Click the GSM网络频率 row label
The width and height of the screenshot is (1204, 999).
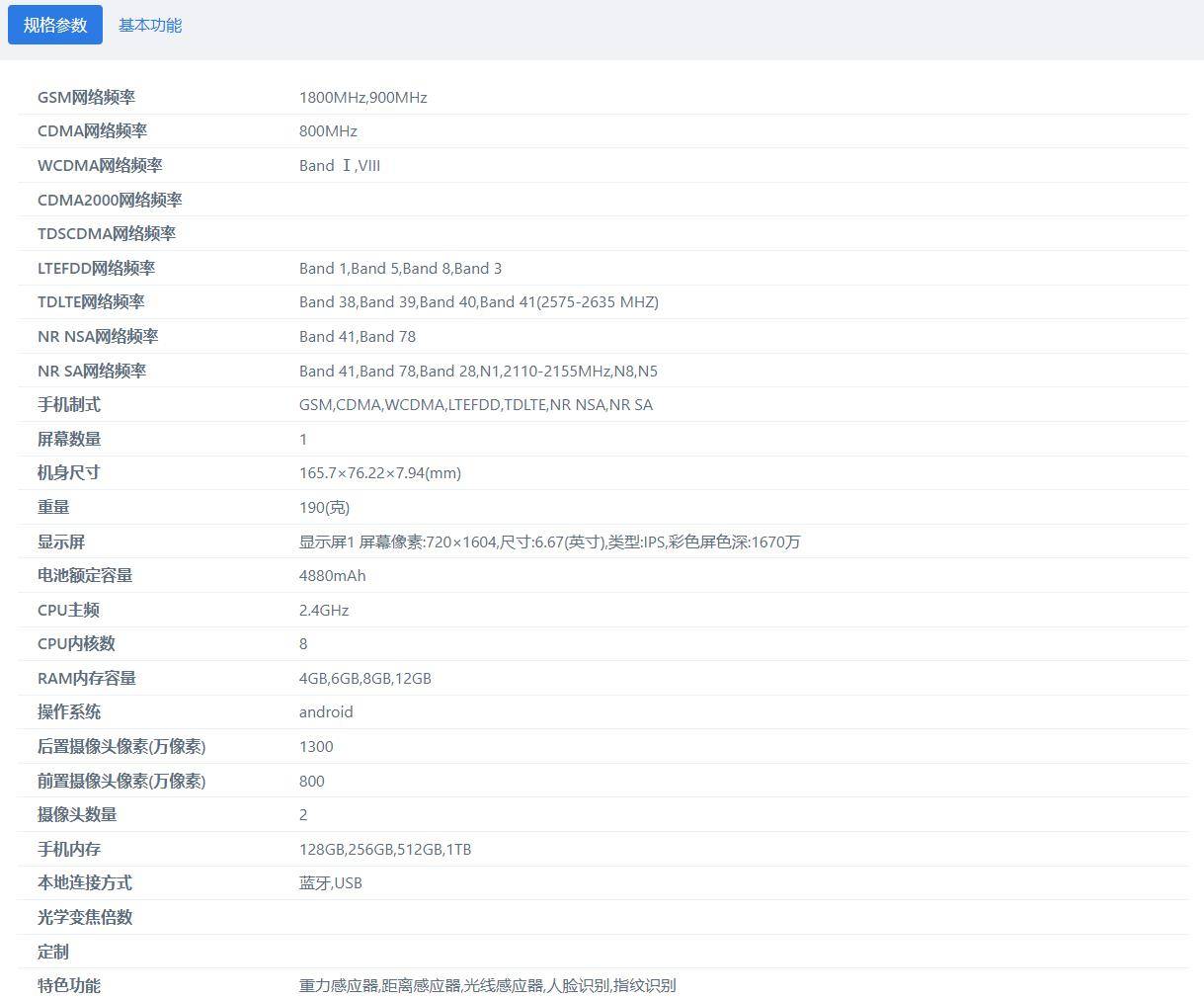pyautogui.click(x=86, y=97)
